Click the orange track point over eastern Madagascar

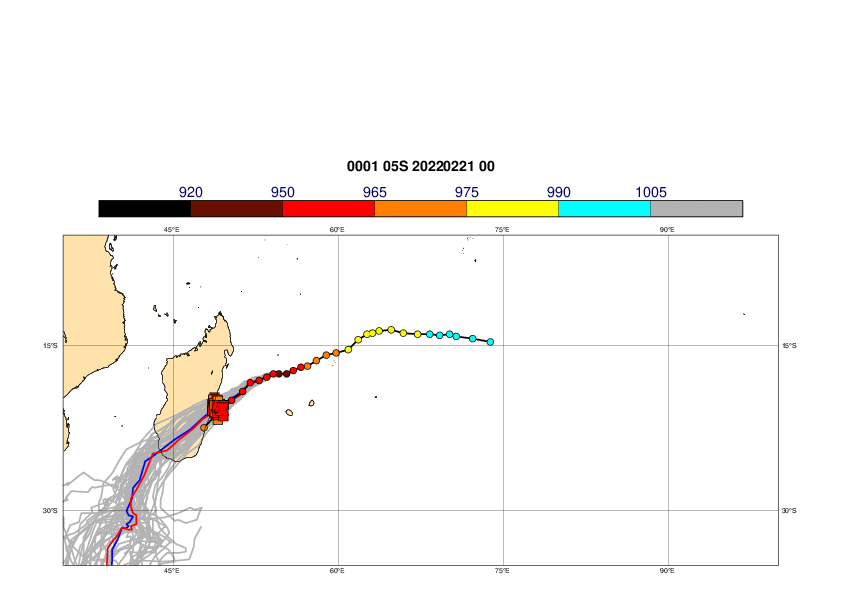coord(204,428)
